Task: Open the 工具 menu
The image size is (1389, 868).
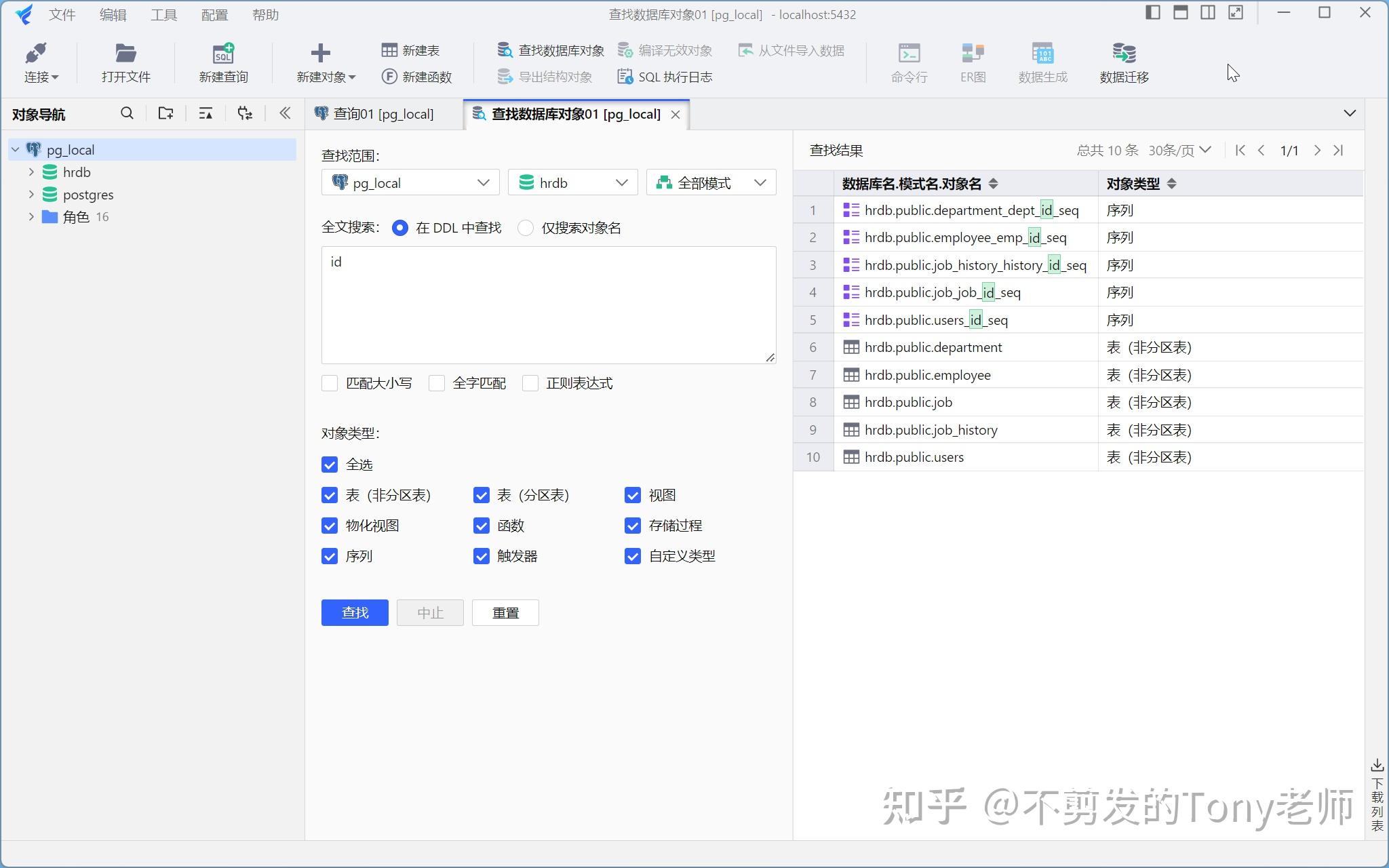Action: [163, 14]
